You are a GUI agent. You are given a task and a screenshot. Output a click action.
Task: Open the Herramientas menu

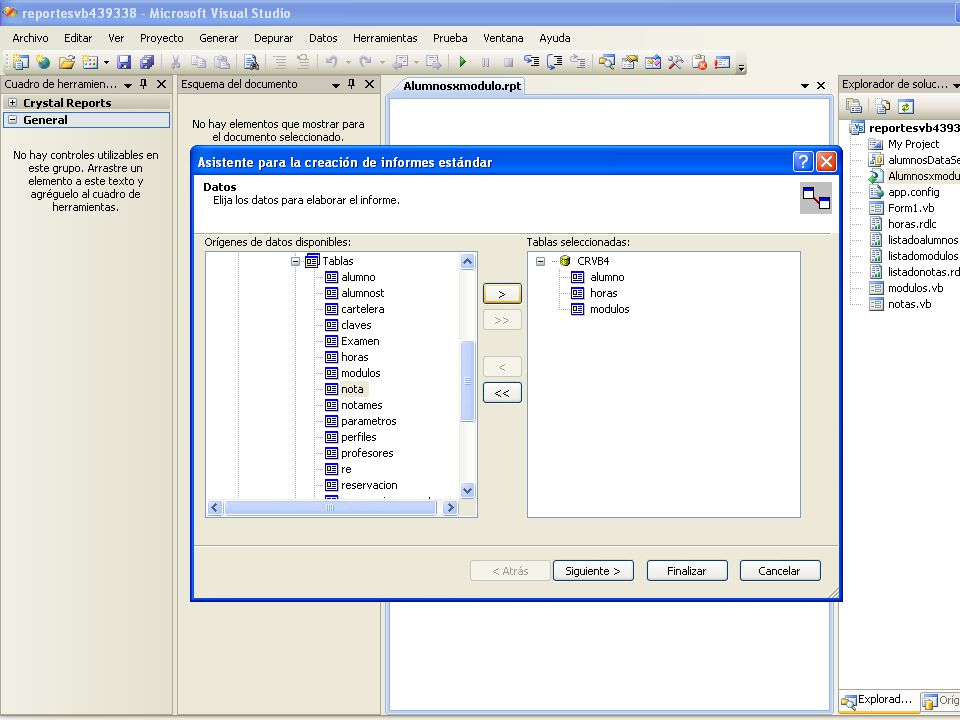[x=385, y=38]
